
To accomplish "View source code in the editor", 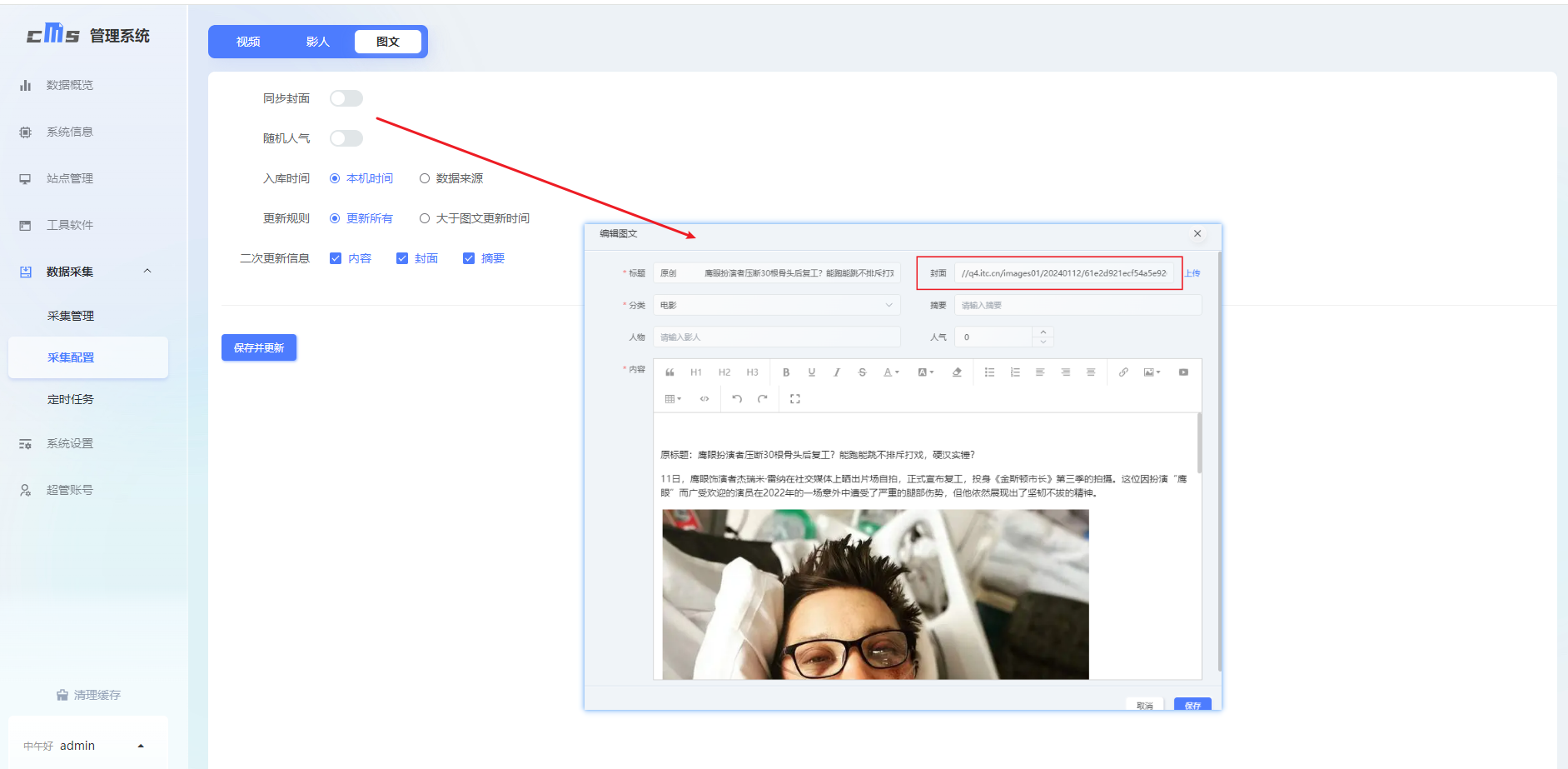I will click(704, 399).
